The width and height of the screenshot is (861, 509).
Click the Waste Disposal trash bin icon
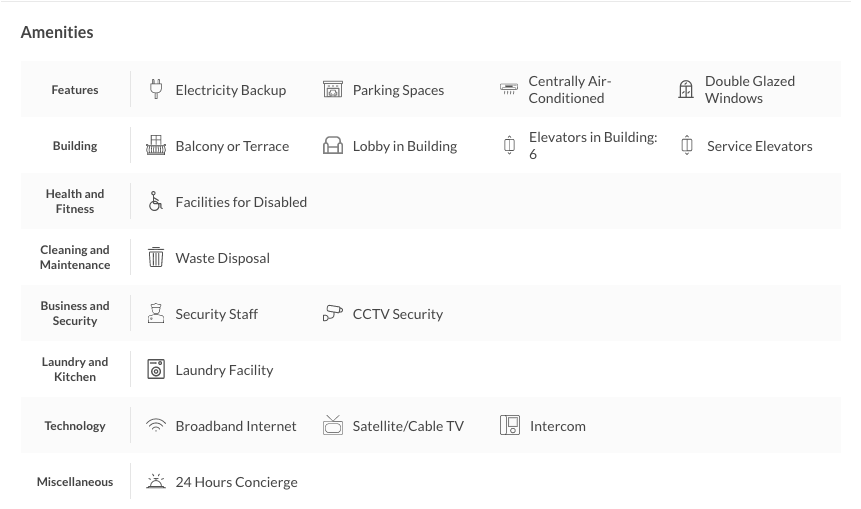point(156,258)
